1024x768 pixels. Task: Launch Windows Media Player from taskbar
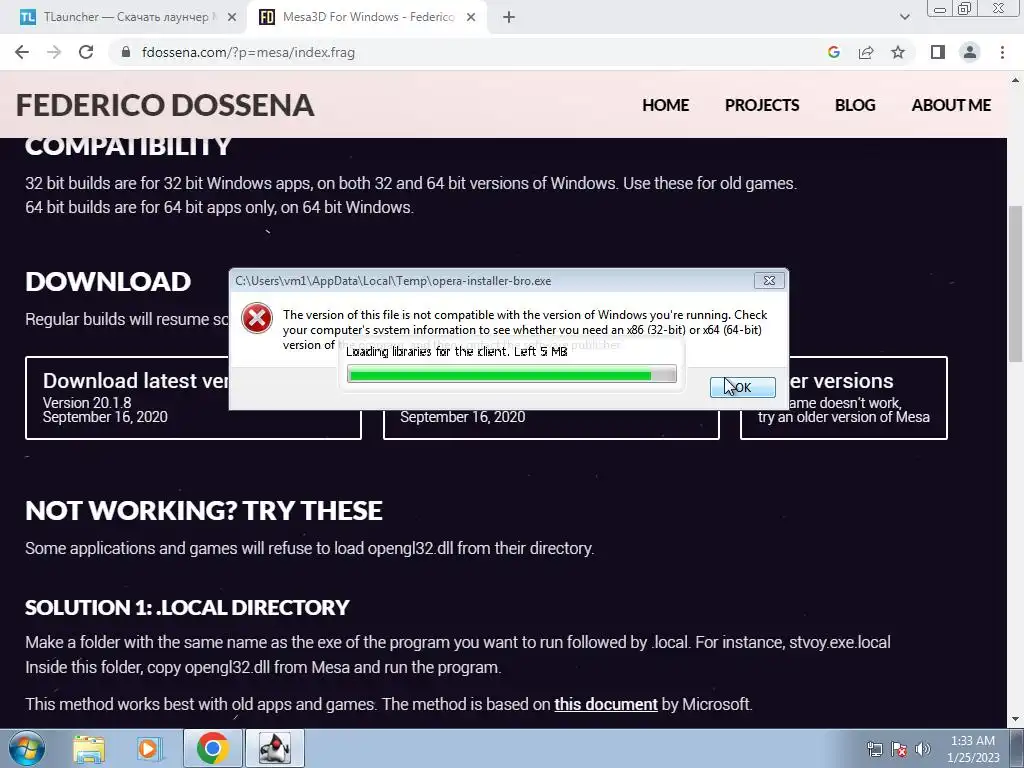click(x=150, y=748)
